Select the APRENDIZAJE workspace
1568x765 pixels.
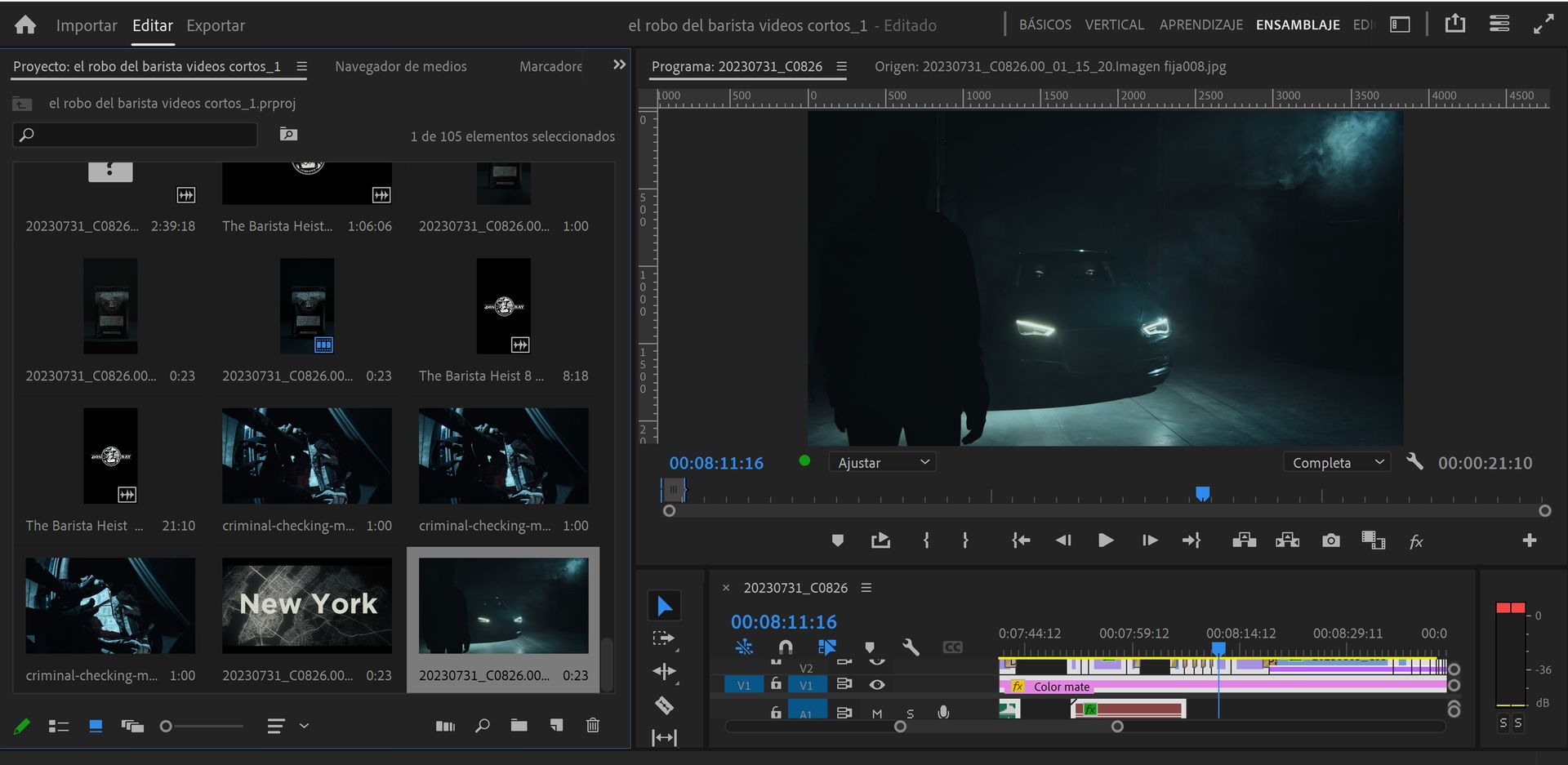(1200, 24)
